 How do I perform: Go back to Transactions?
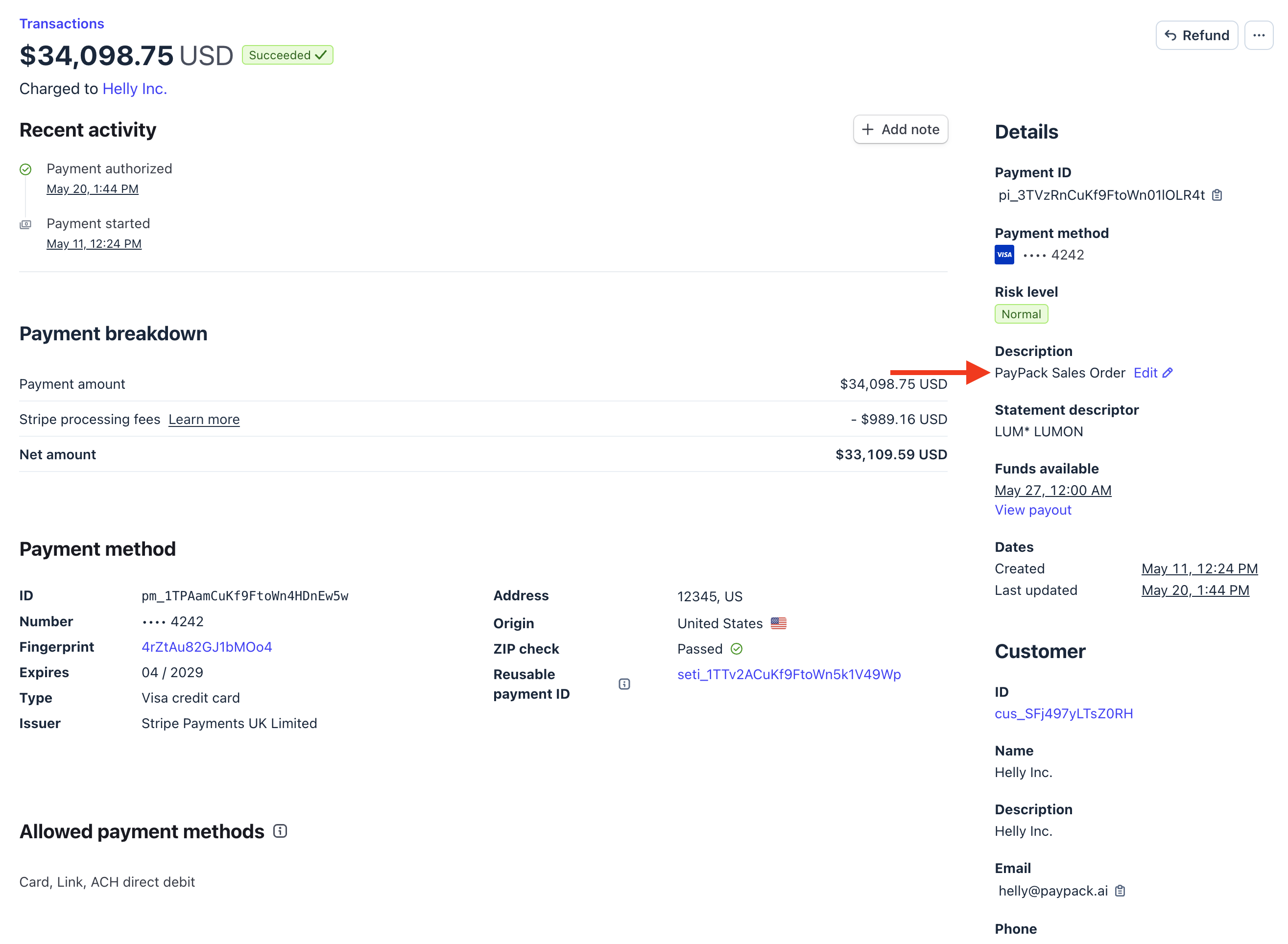click(x=62, y=24)
